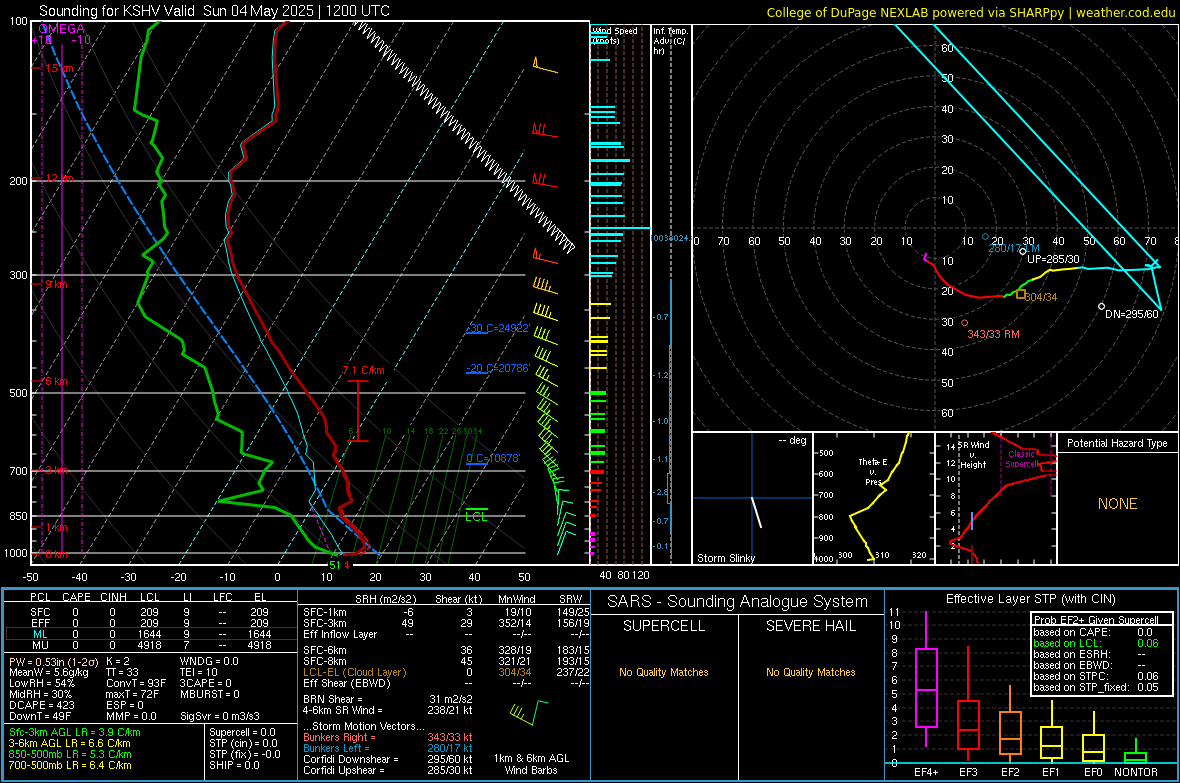
Task: Select the 7.1 C/km lapse rate label
Action: tap(363, 370)
